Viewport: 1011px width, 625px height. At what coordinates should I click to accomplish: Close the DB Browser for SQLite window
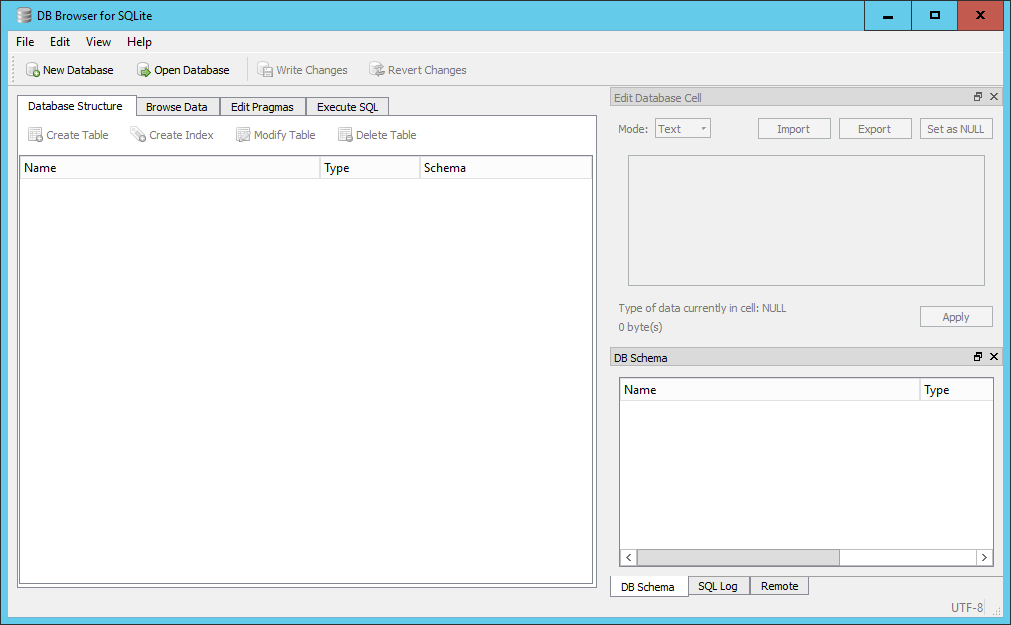point(980,15)
